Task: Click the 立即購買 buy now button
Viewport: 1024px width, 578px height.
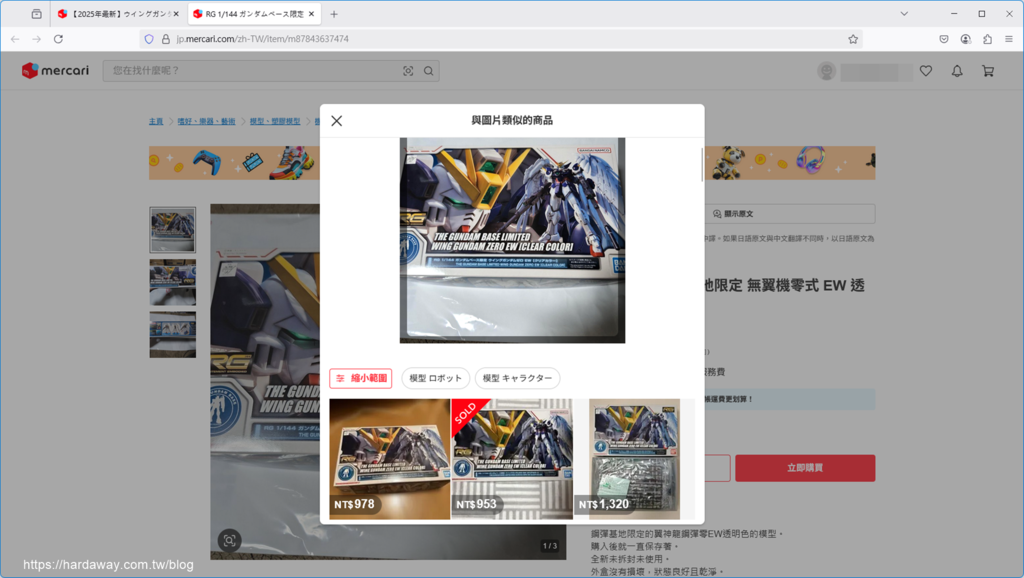Action: click(805, 468)
